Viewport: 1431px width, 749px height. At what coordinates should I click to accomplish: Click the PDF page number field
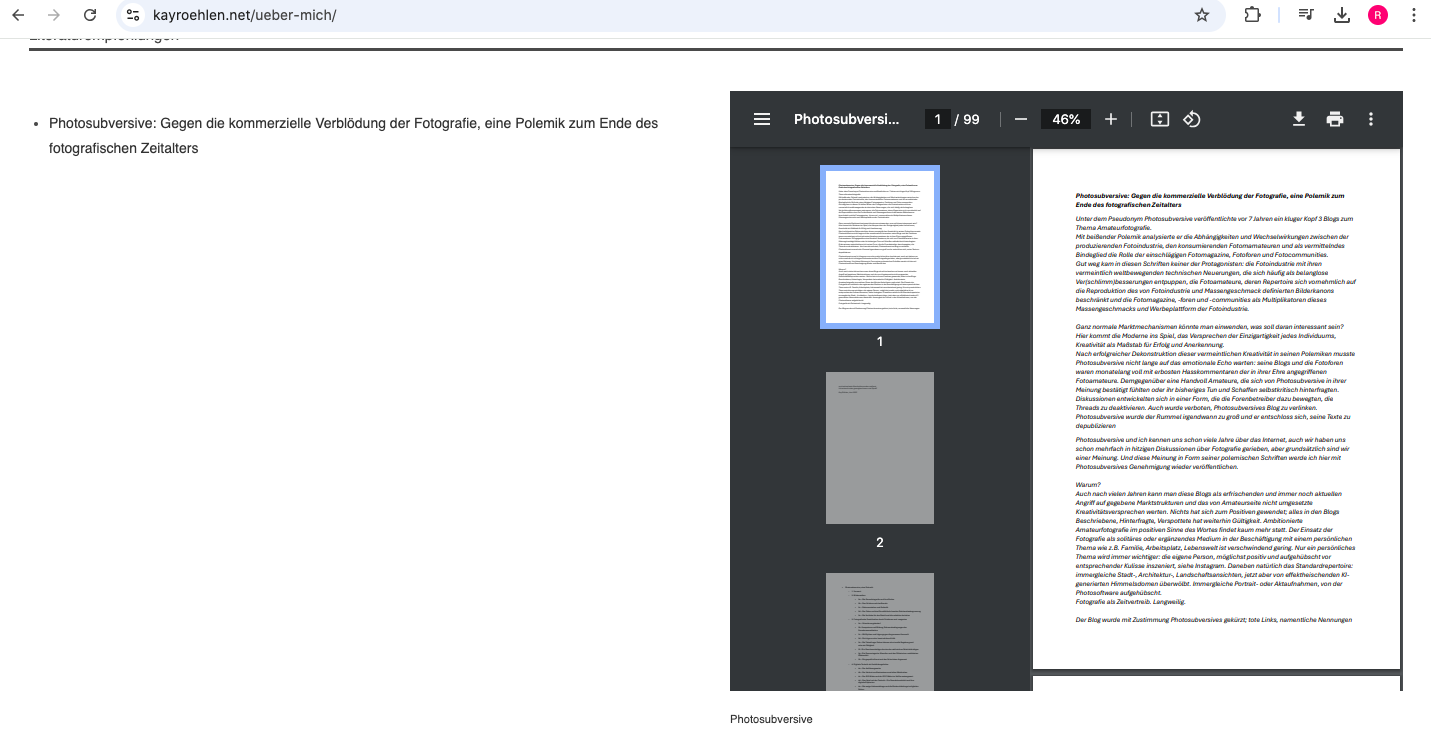pyautogui.click(x=937, y=119)
